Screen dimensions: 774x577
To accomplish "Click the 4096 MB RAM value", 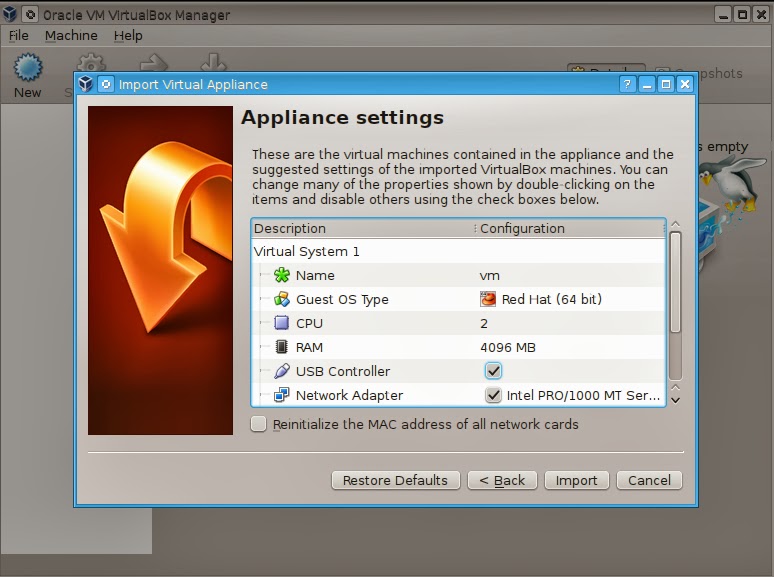I will (x=508, y=347).
